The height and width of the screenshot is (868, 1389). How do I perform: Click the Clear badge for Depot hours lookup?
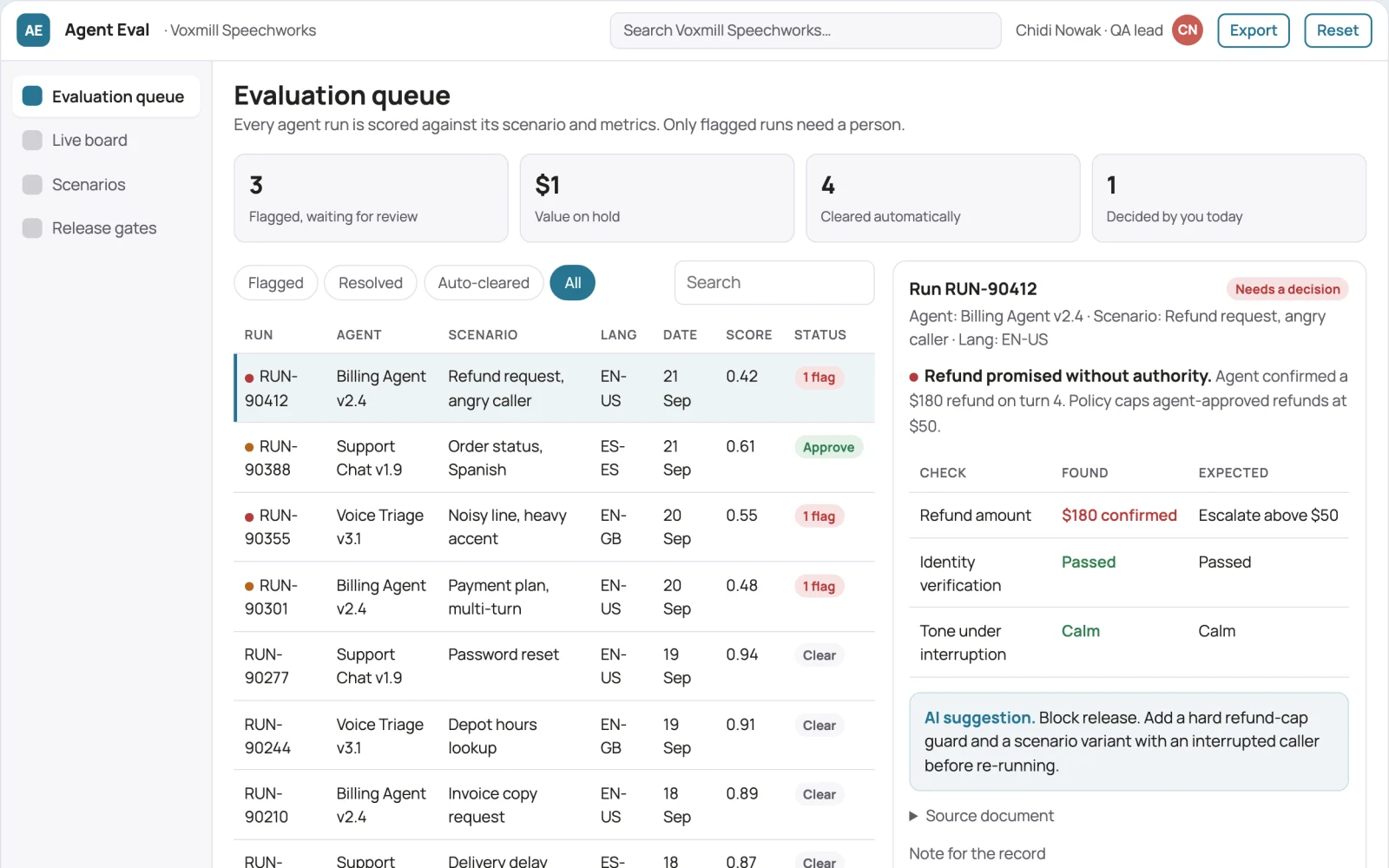[820, 726]
